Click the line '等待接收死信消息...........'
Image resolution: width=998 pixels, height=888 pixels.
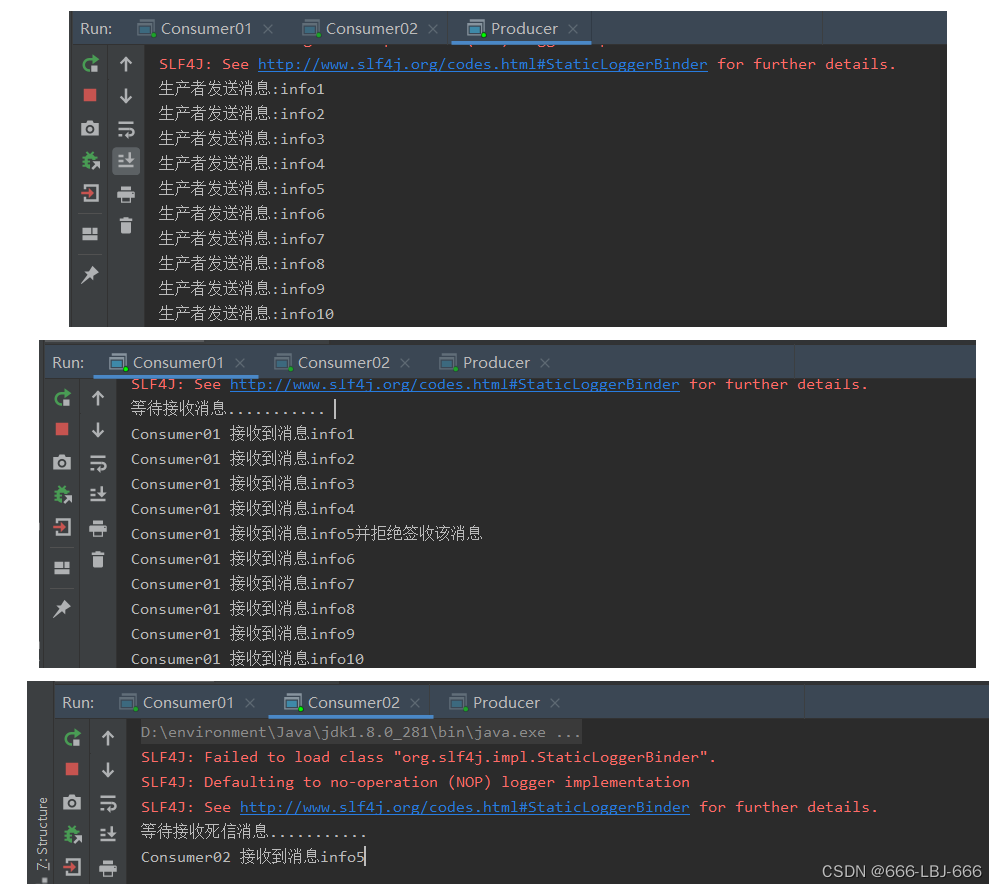pyautogui.click(x=253, y=832)
